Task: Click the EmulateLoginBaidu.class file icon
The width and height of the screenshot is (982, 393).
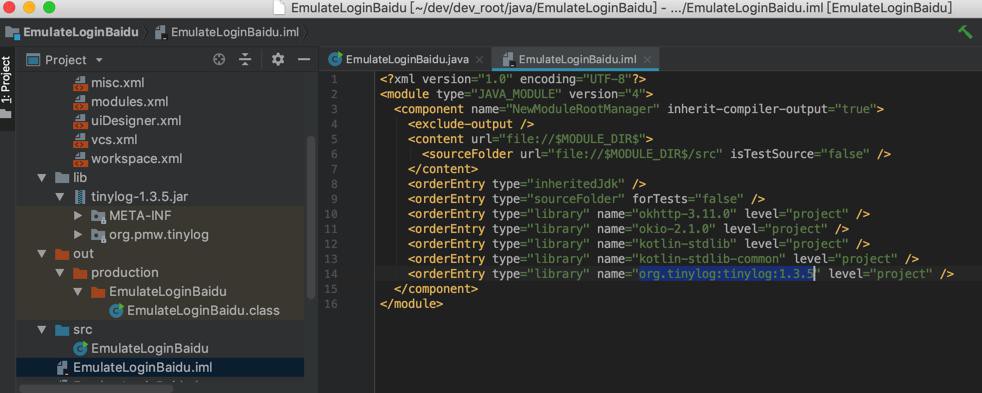Action: point(116,310)
